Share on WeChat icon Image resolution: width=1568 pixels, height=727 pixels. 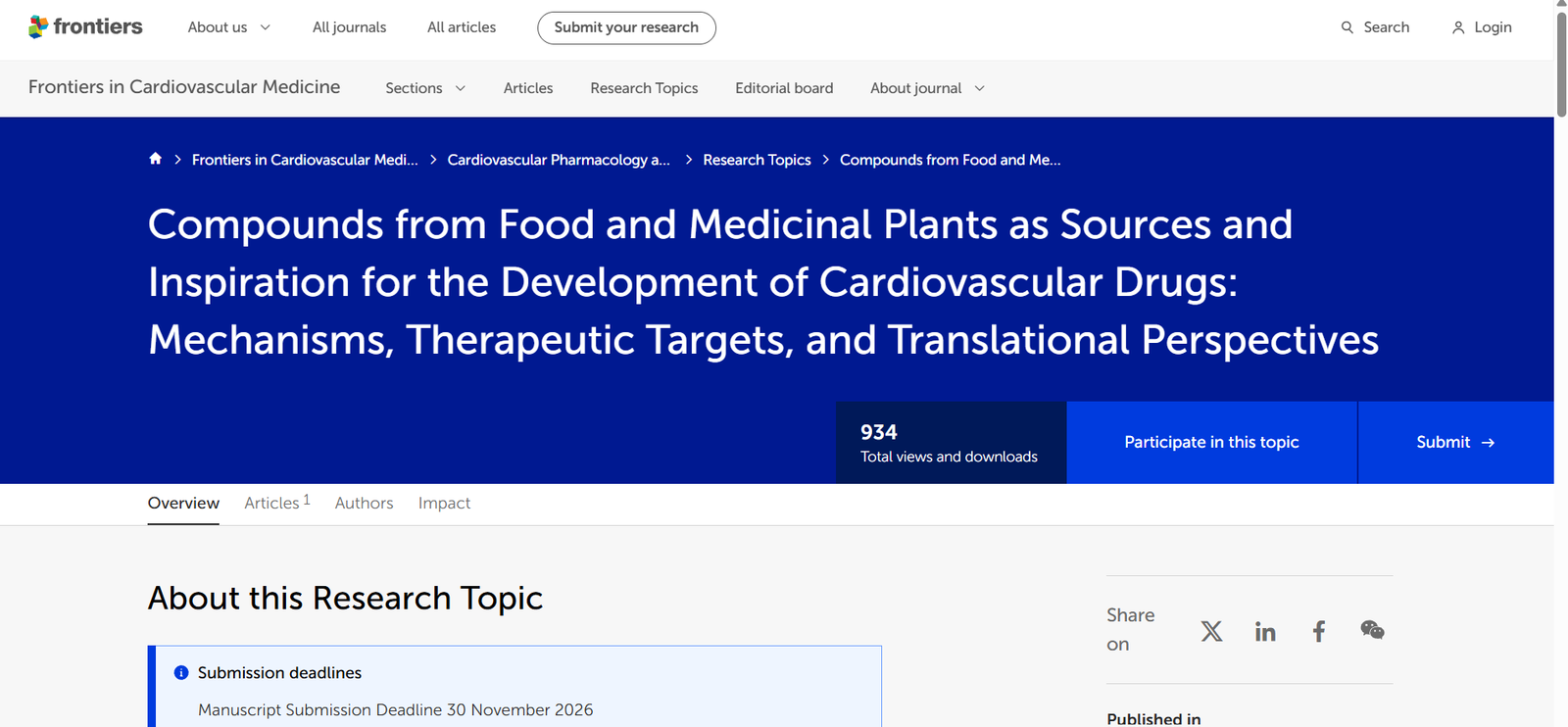pyautogui.click(x=1372, y=630)
